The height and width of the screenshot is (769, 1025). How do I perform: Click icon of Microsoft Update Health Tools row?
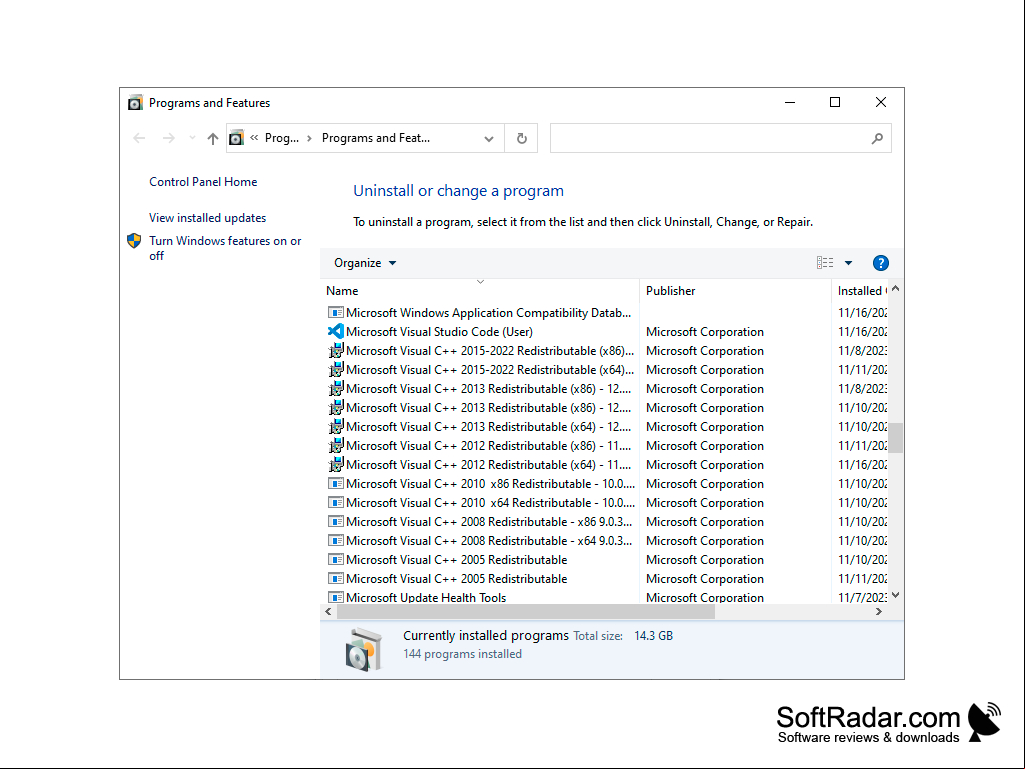[x=335, y=598]
